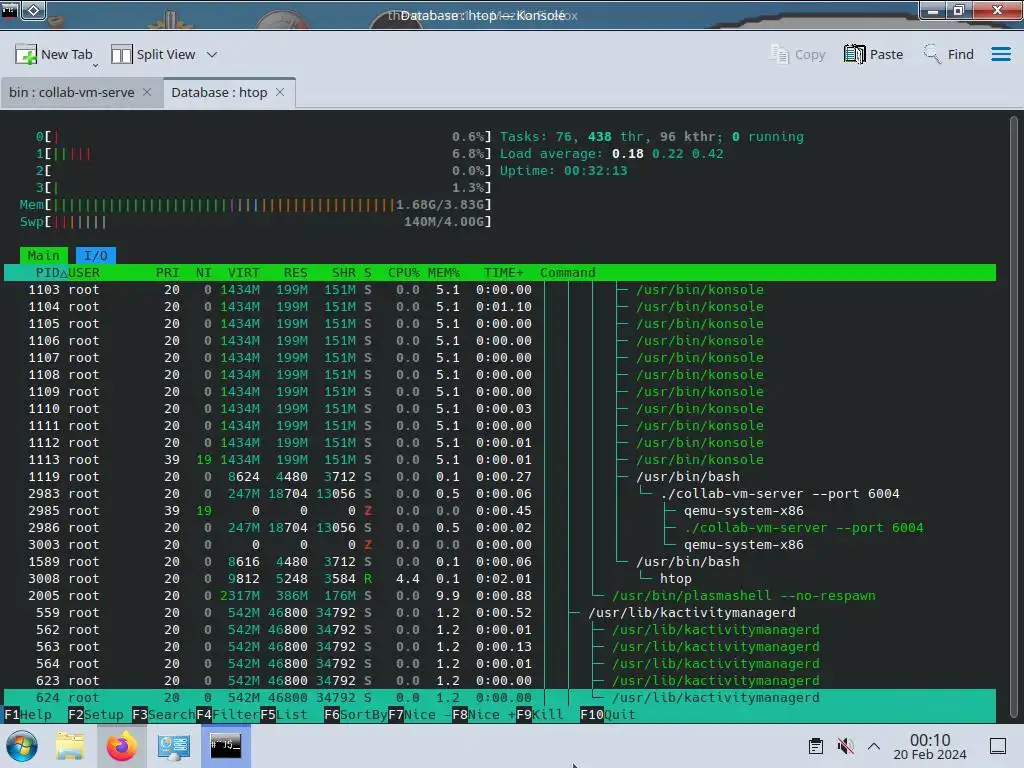Select /usr/bin/bash row PID 1589
Screen dimensions: 1024x768
(x=500, y=562)
